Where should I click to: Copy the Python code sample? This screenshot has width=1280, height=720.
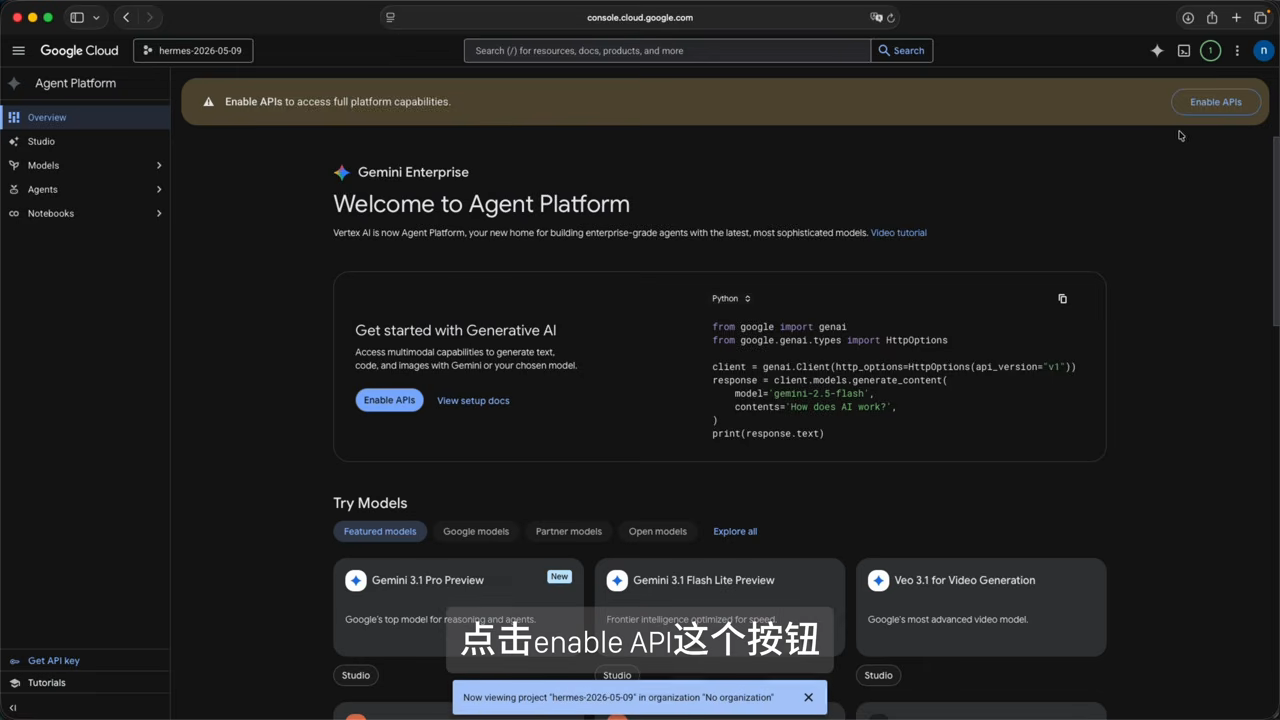[1062, 299]
